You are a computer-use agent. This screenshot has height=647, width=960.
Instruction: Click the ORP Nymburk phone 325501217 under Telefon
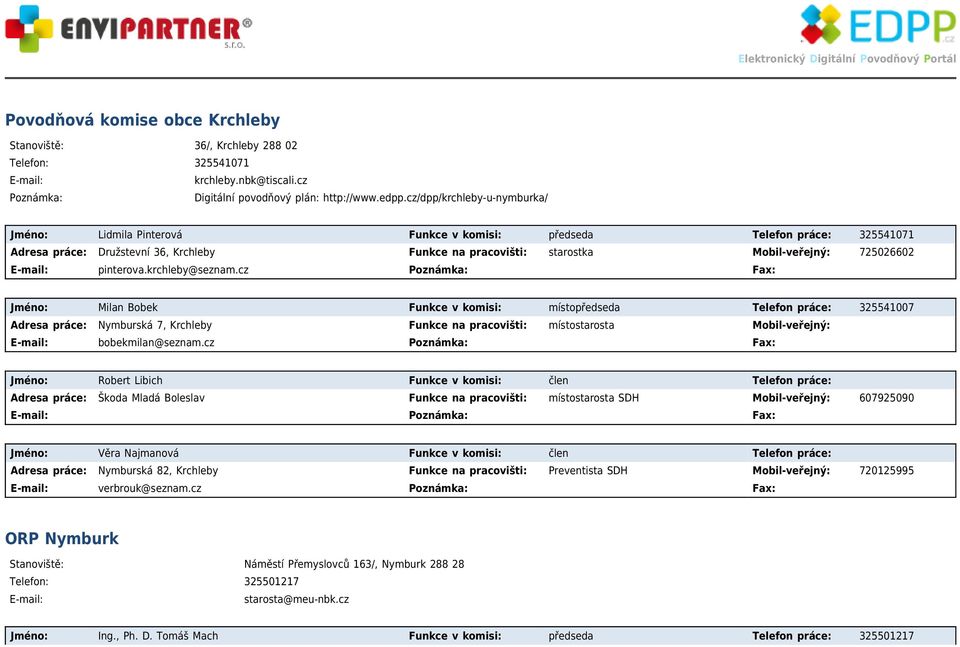pos(271,582)
